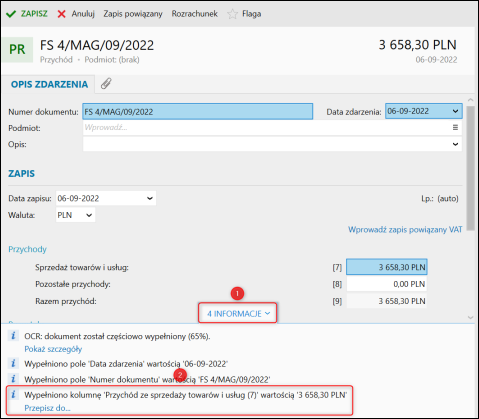Click info icon beside 'Data zdarzenia' message

pos(13,363)
